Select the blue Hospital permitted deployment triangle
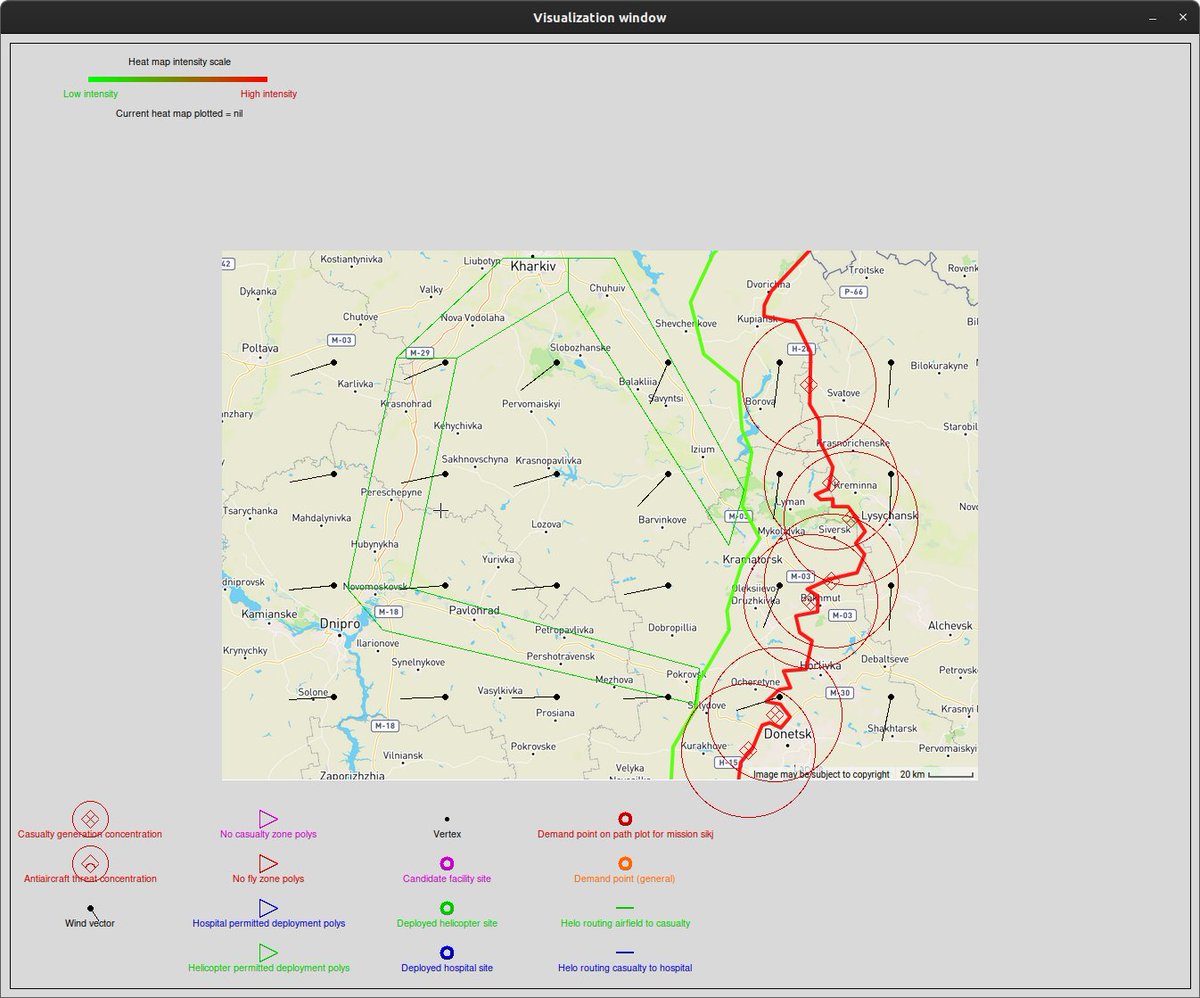 pos(268,907)
